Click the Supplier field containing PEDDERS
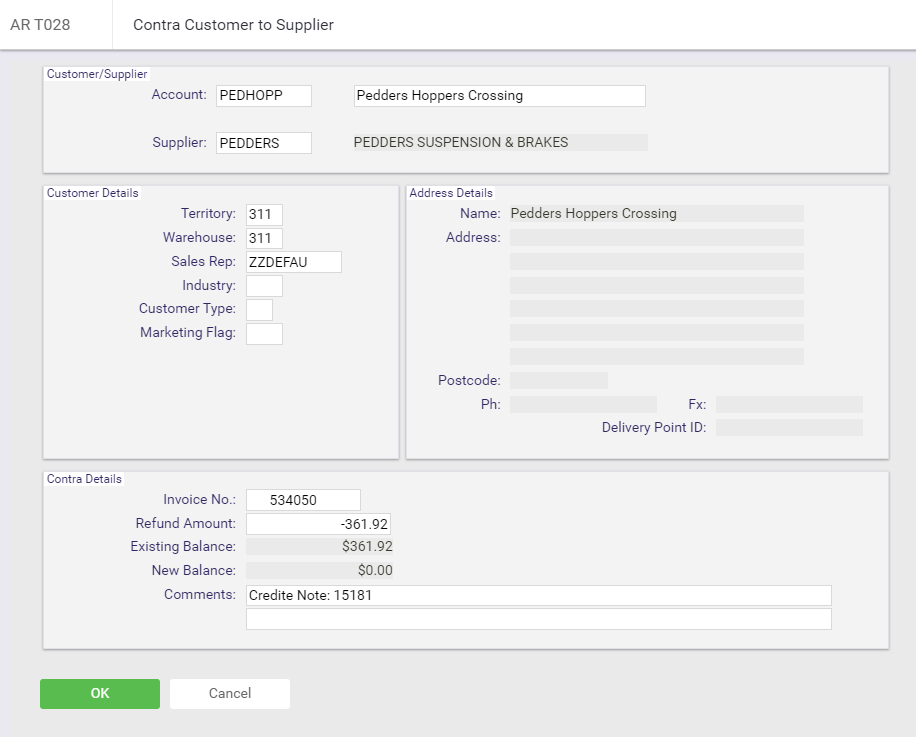916x737 pixels. click(263, 143)
